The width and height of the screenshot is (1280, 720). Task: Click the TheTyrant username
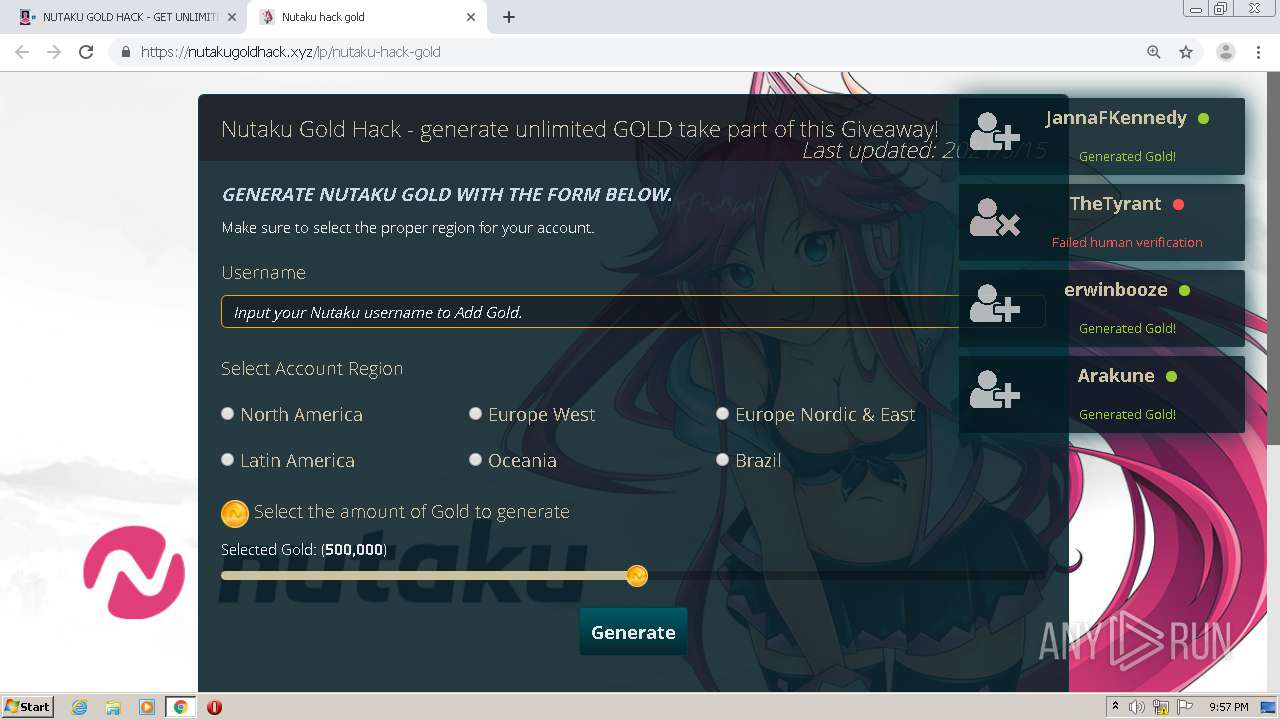(1115, 204)
